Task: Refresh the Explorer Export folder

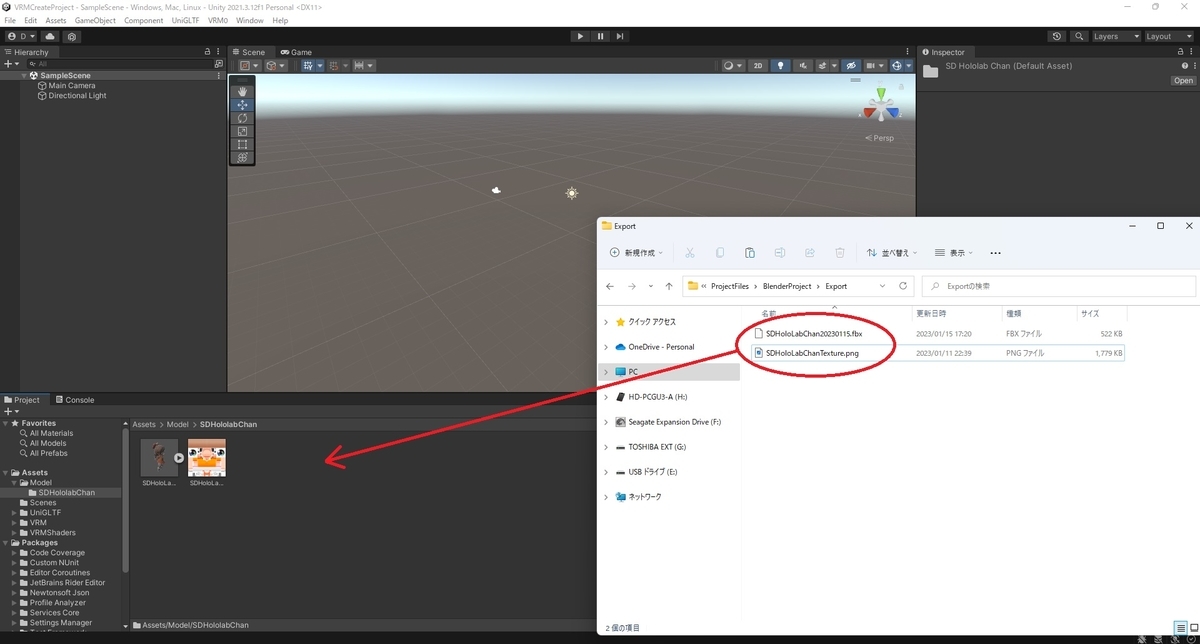Action: (903, 286)
